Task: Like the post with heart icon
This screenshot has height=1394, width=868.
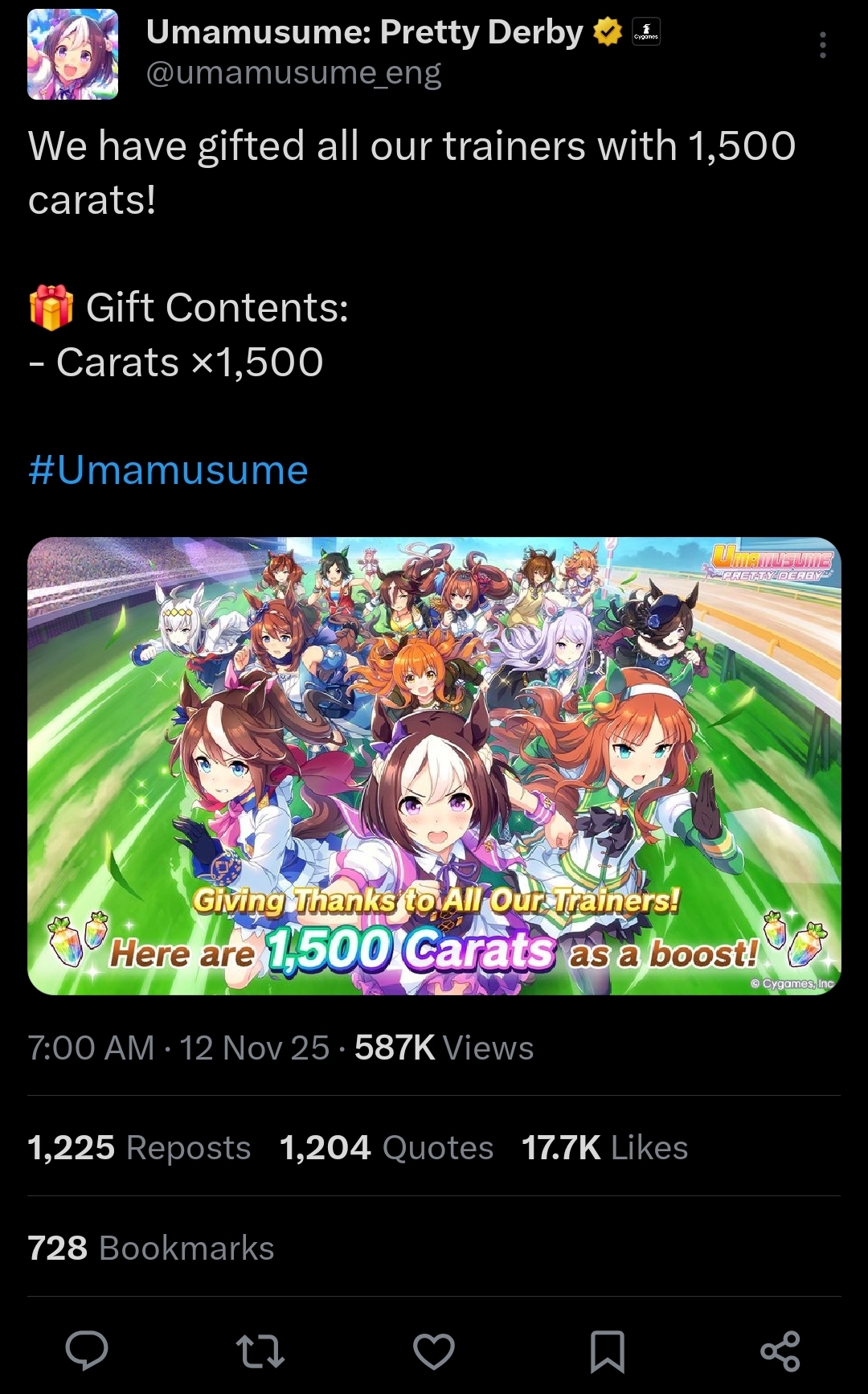Action: (x=434, y=1351)
